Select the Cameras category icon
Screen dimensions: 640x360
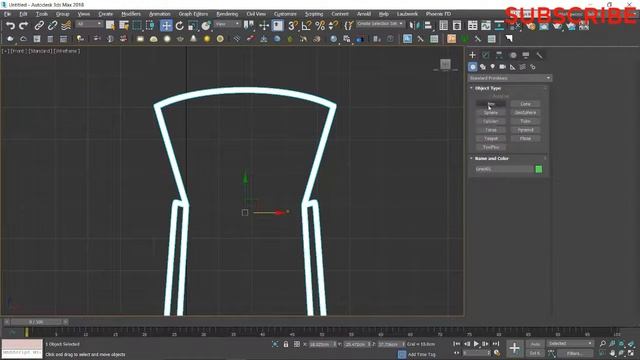pyautogui.click(x=502, y=67)
